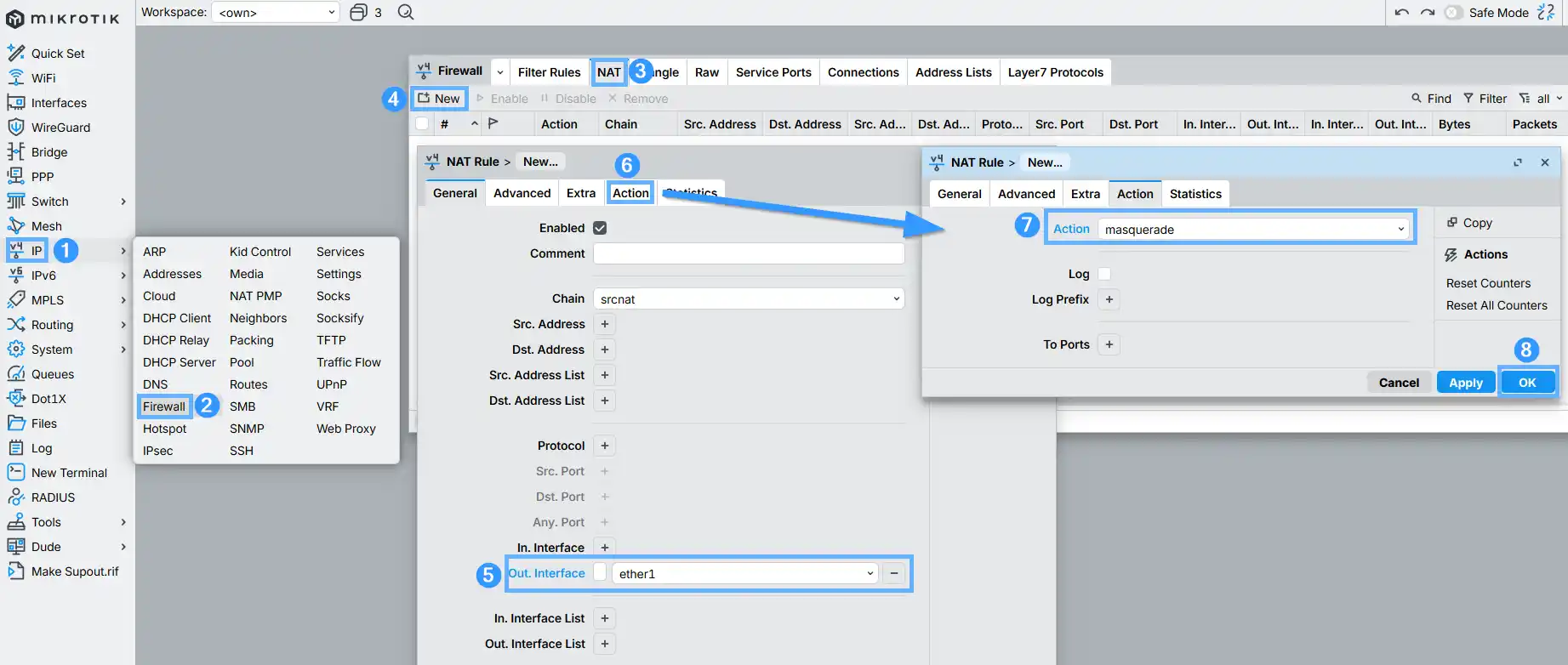This screenshot has height=665, width=1568.
Task: Open WireGuard shield icon
Action: [x=15, y=127]
